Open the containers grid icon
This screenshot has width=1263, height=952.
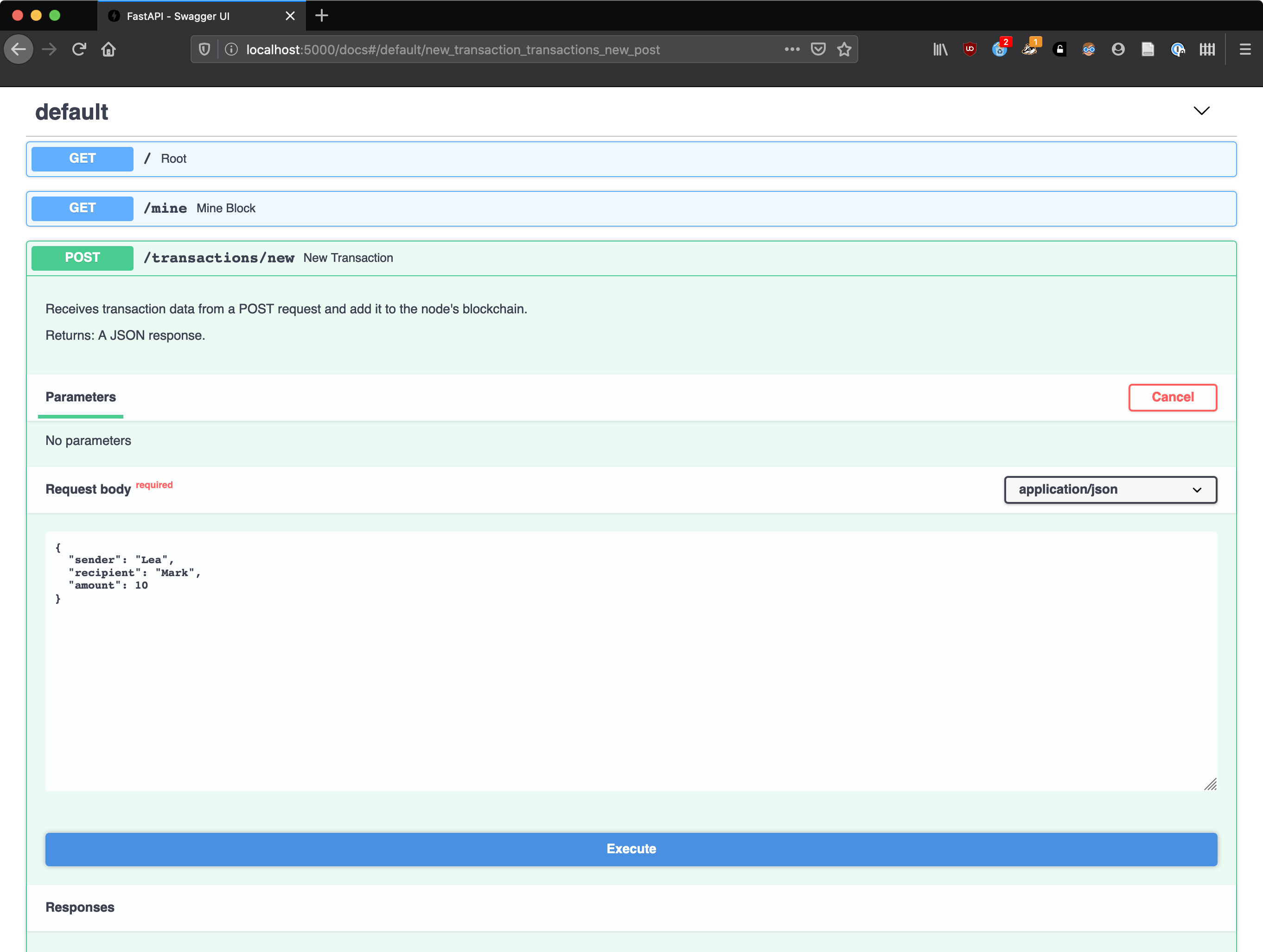click(x=1207, y=50)
